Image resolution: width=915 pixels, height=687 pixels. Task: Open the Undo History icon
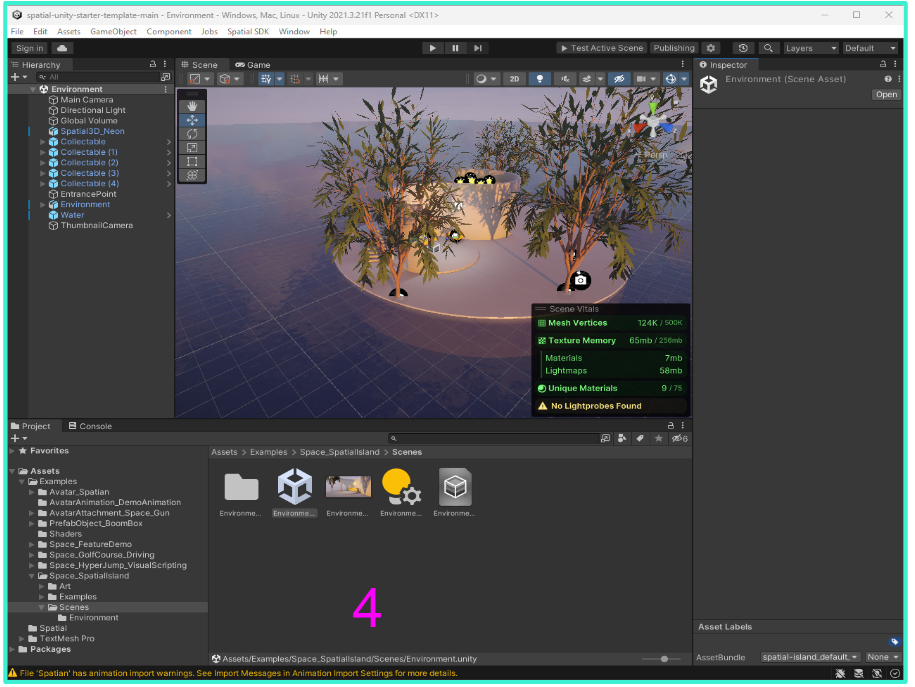742,48
